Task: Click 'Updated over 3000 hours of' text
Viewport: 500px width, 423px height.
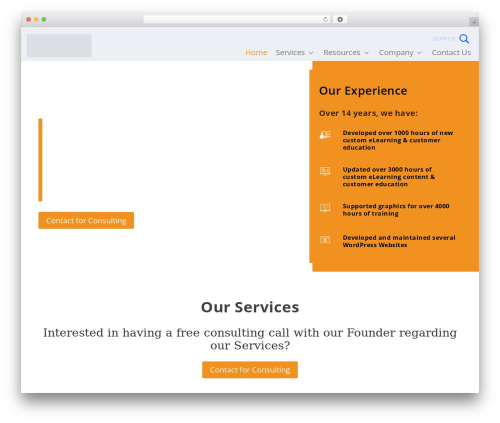Action: pos(387,169)
